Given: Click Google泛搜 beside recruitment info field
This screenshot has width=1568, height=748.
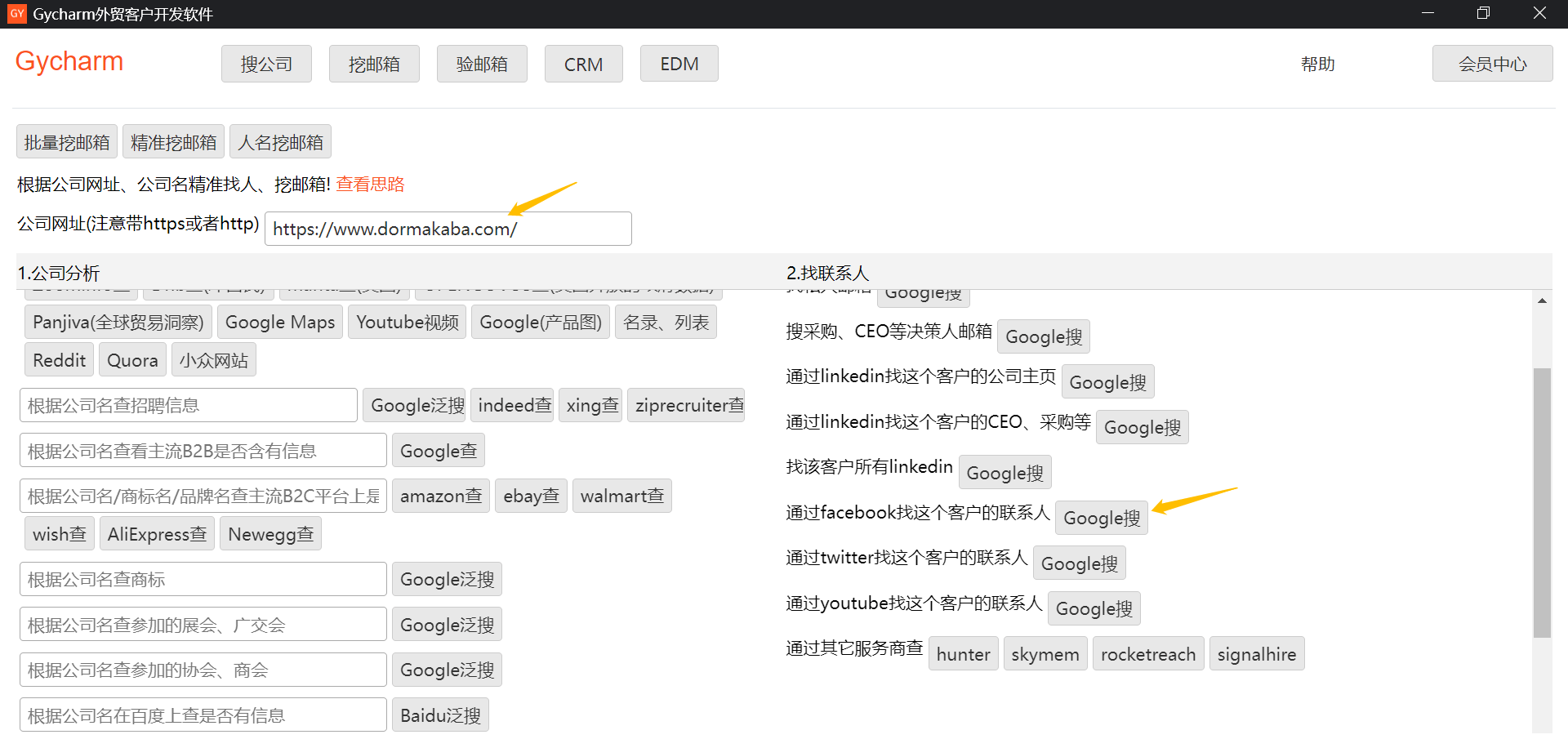Looking at the screenshot, I should pyautogui.click(x=414, y=405).
